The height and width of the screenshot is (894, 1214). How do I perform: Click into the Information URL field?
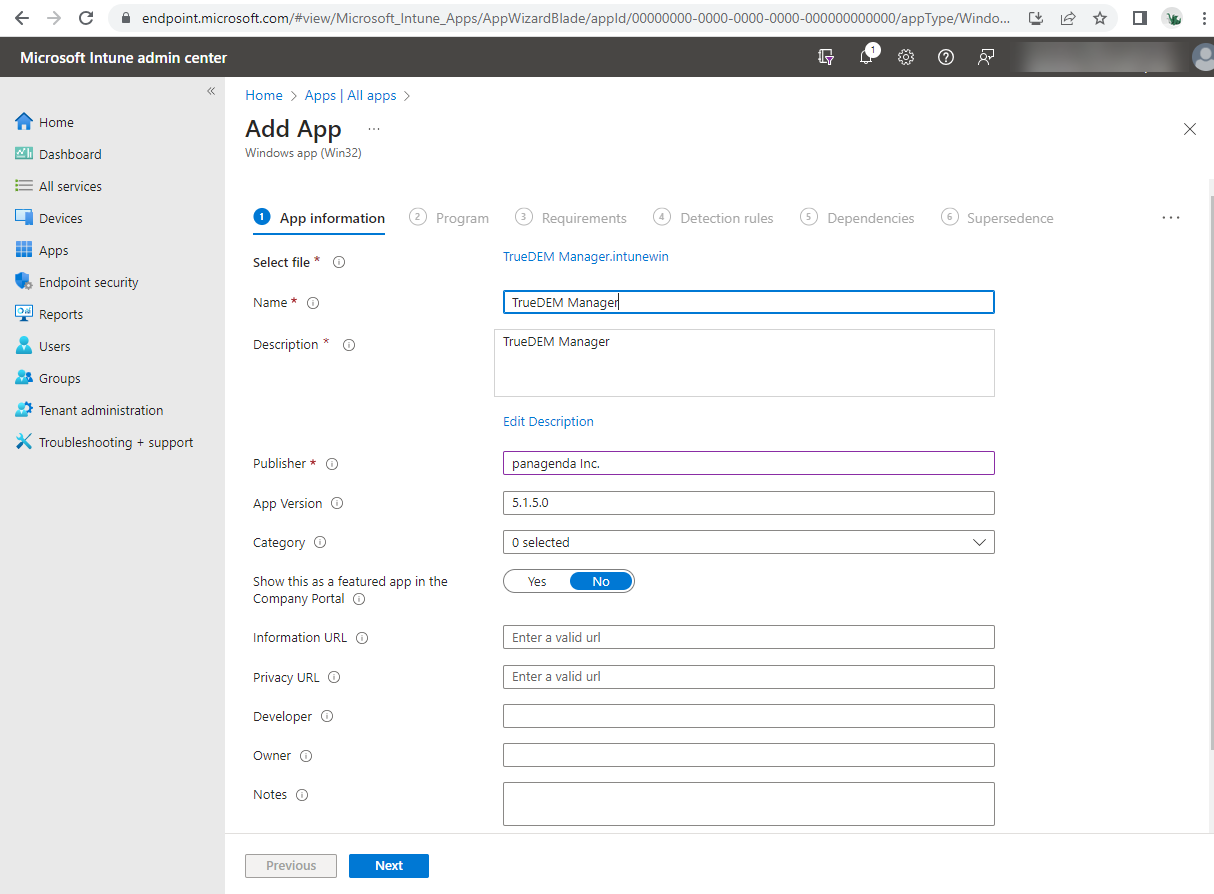[748, 637]
